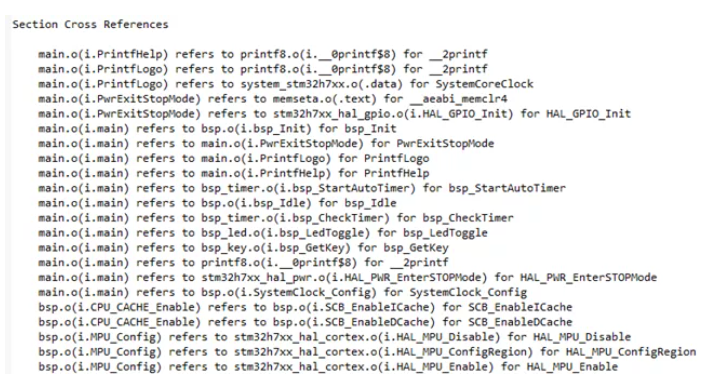This screenshot has height=387, width=715.
Task: Select the bsp_GetKey reference line
Action: tap(243, 248)
